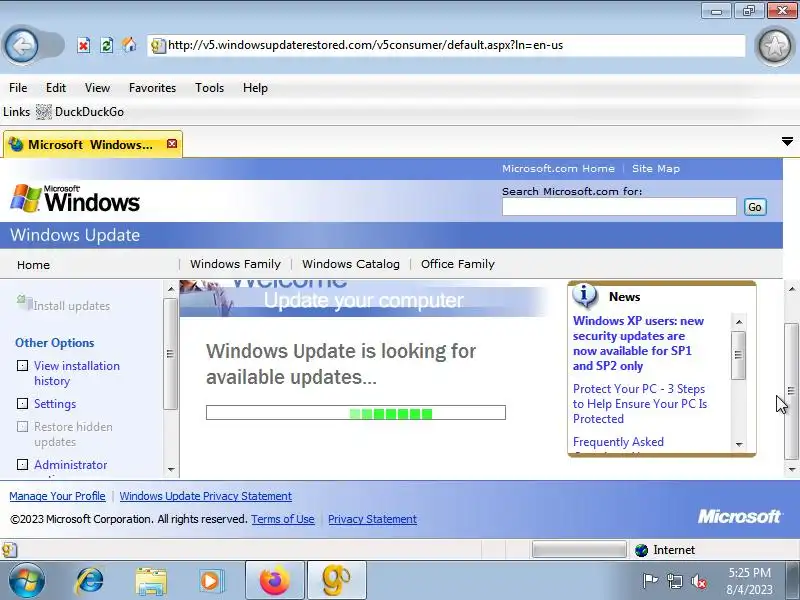Open the Action Center flag tray icon
Screen dimensions: 800x600
(x=650, y=581)
